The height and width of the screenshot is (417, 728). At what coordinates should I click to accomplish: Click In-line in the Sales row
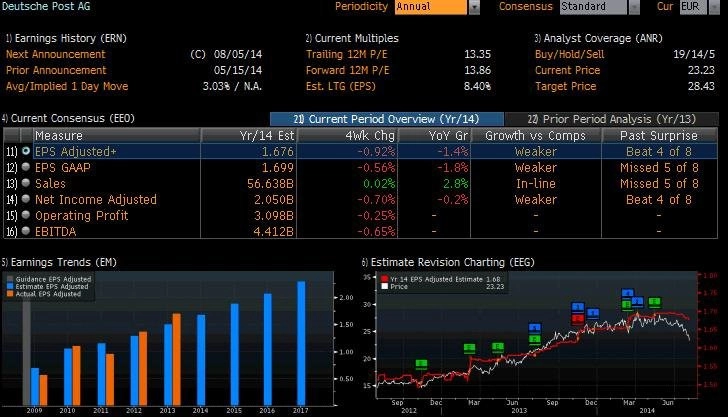(x=536, y=183)
